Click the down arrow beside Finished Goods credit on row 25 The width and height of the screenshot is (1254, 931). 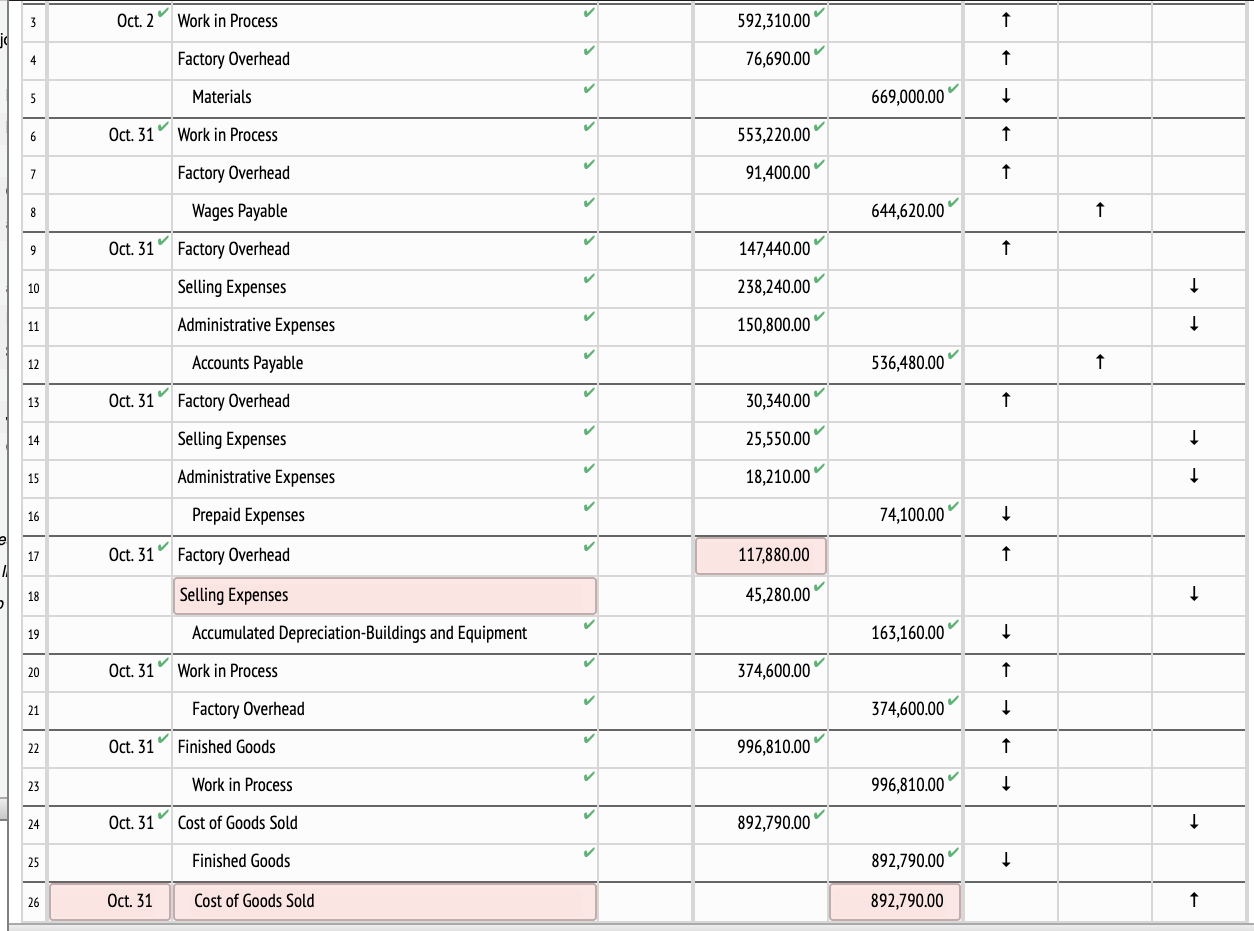pos(1007,861)
